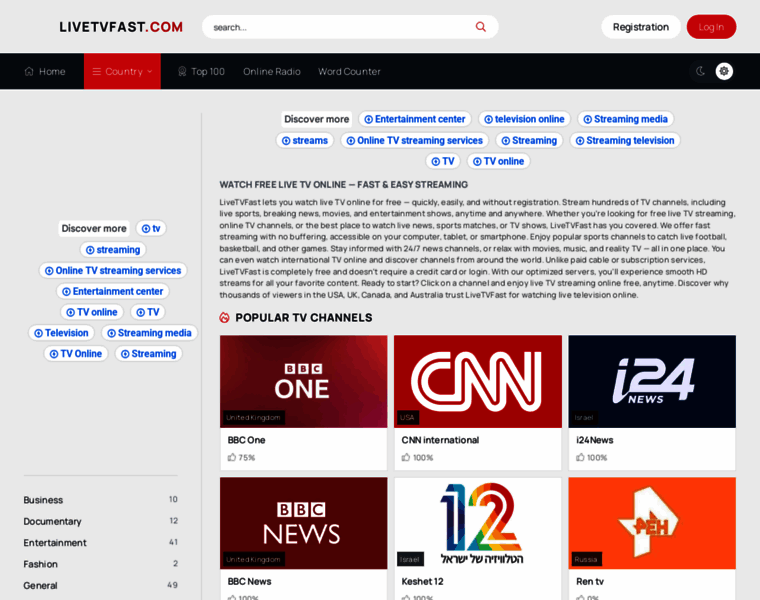Click the Popular TV Channels flame icon
The width and height of the screenshot is (760, 600).
click(225, 318)
